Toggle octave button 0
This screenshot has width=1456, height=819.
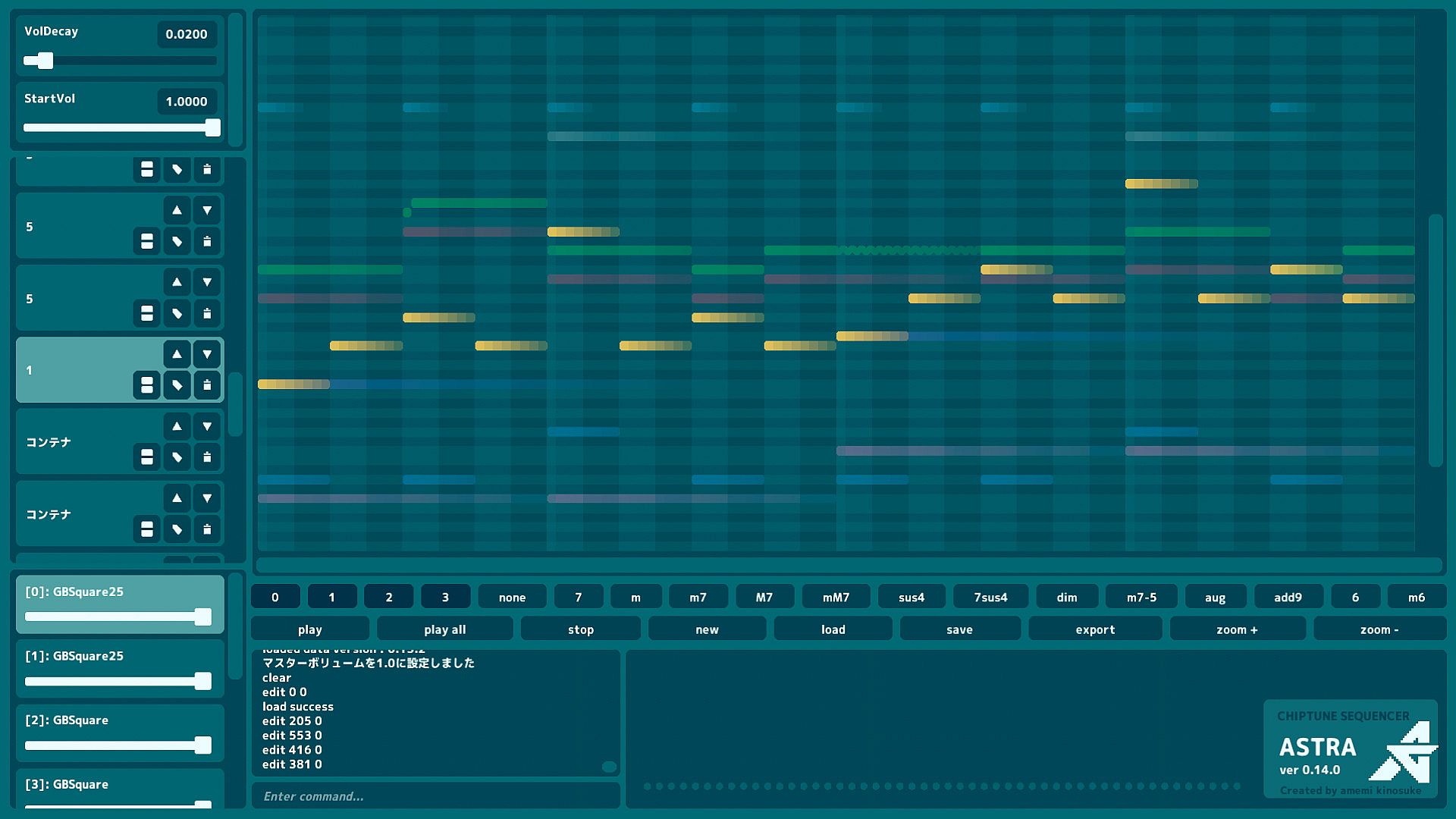[x=275, y=598]
